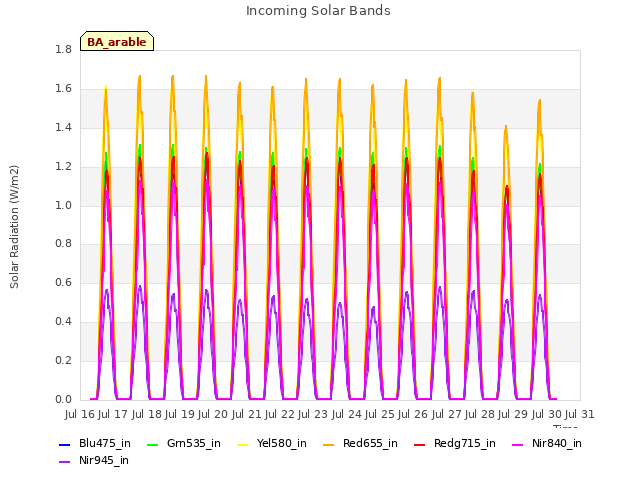Viewport: 640px width, 480px height.
Task: Click the green Grn535_in legend swatch
Action: pyautogui.click(x=152, y=444)
